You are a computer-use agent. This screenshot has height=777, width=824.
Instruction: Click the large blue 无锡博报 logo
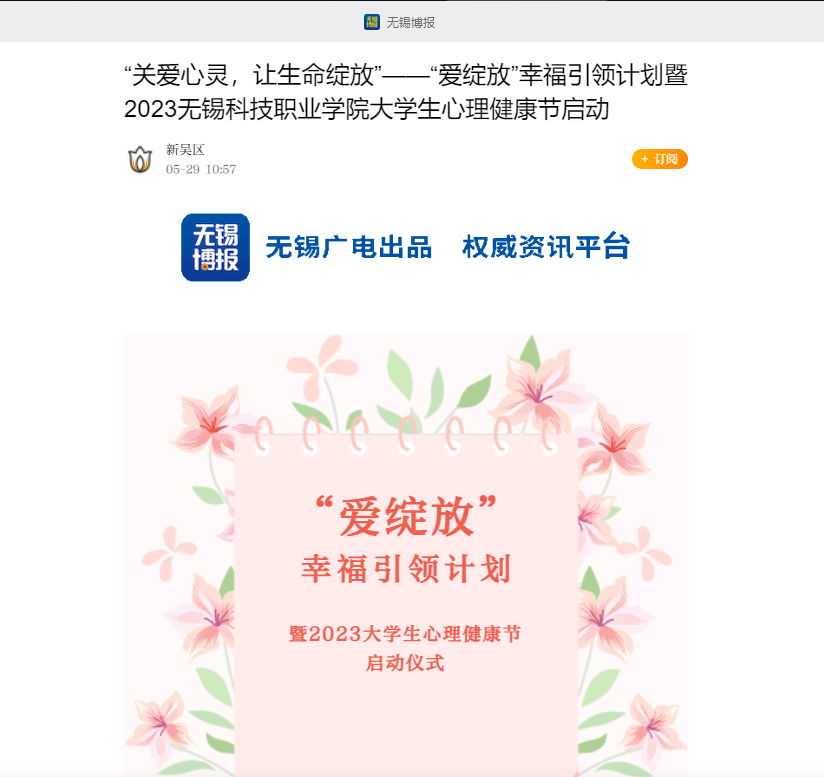coord(215,247)
